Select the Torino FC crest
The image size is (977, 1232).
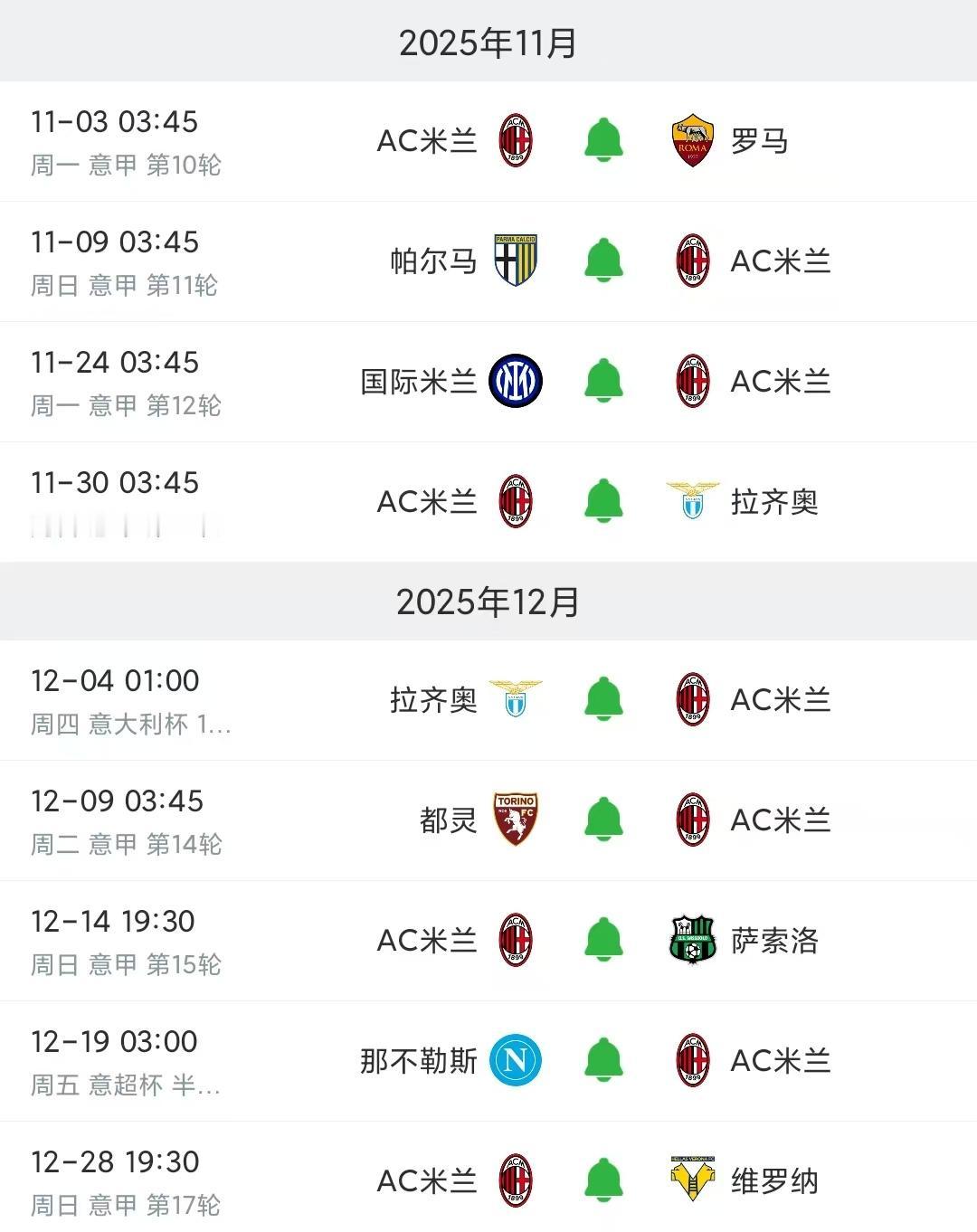point(516,820)
